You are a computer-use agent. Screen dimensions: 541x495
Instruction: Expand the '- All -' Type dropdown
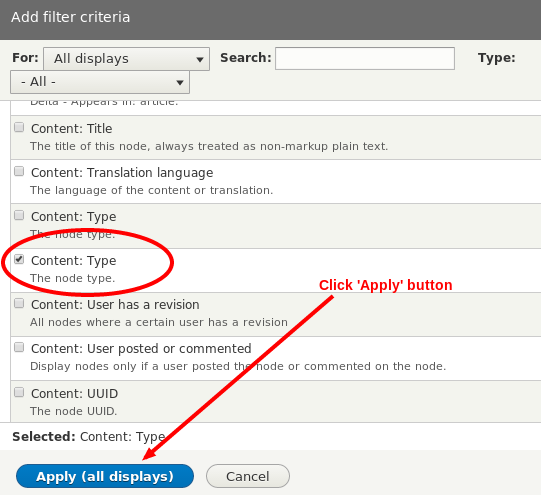pos(100,82)
